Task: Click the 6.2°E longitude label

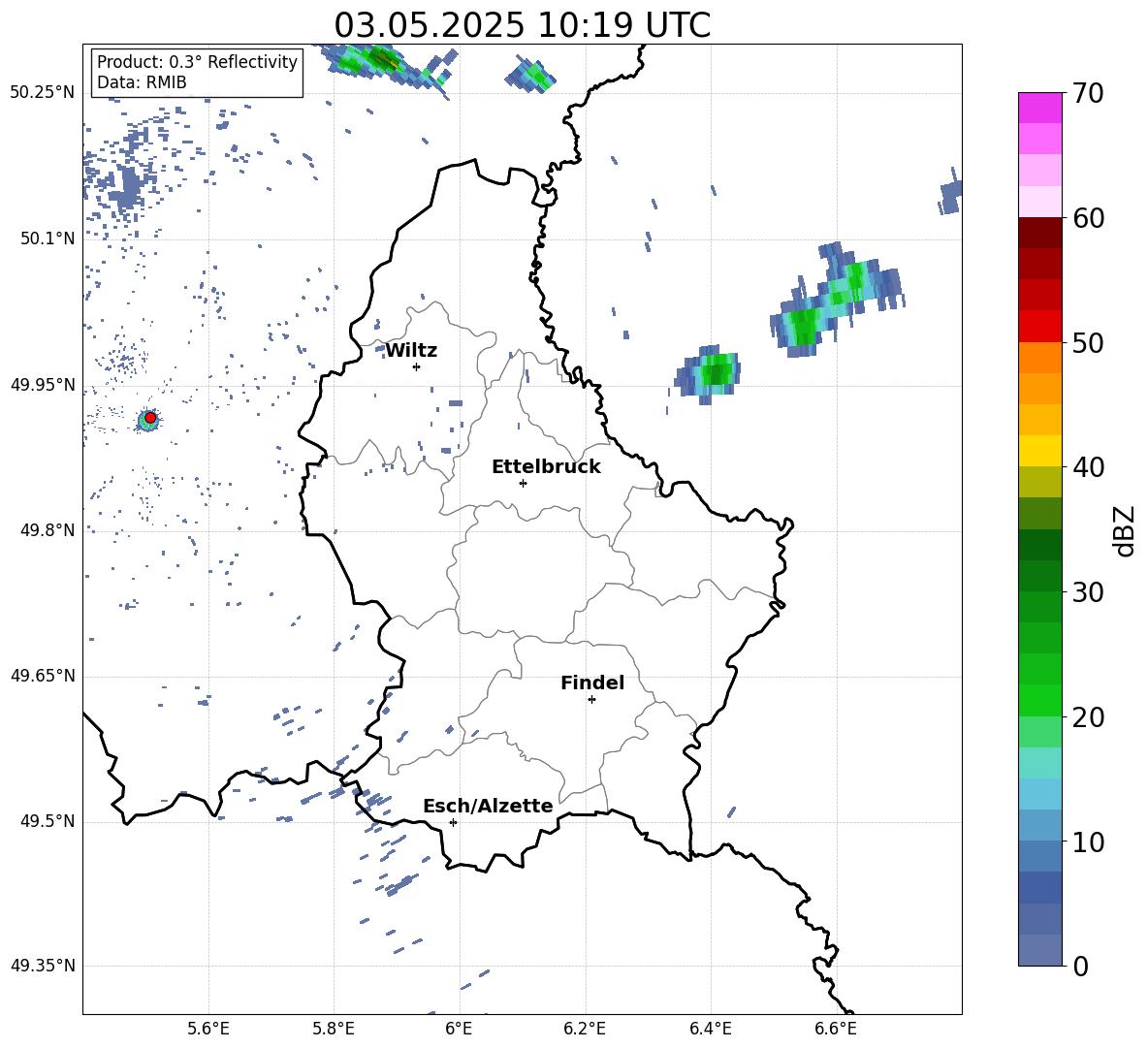Action: tap(585, 1029)
